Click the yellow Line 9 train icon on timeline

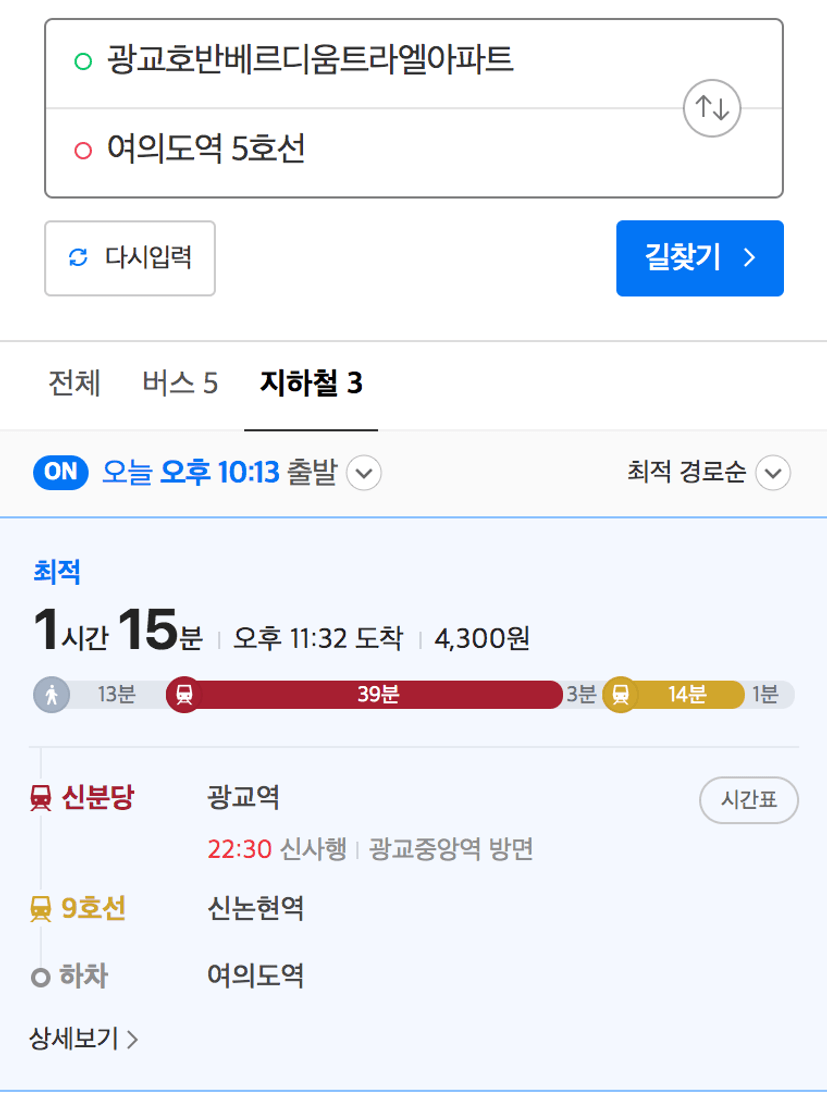point(620,694)
